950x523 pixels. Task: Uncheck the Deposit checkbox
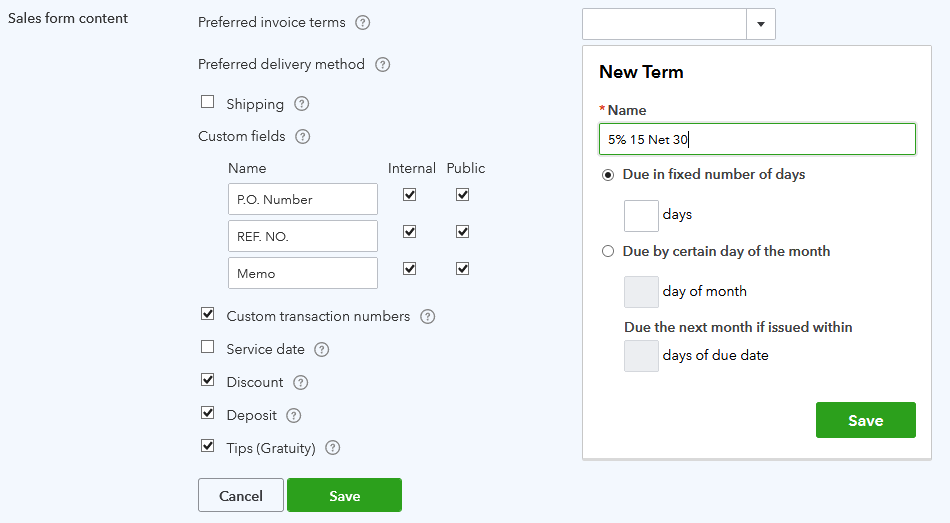[208, 413]
